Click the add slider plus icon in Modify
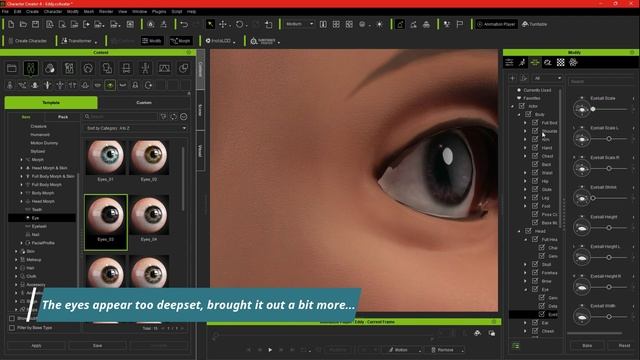 (512, 78)
